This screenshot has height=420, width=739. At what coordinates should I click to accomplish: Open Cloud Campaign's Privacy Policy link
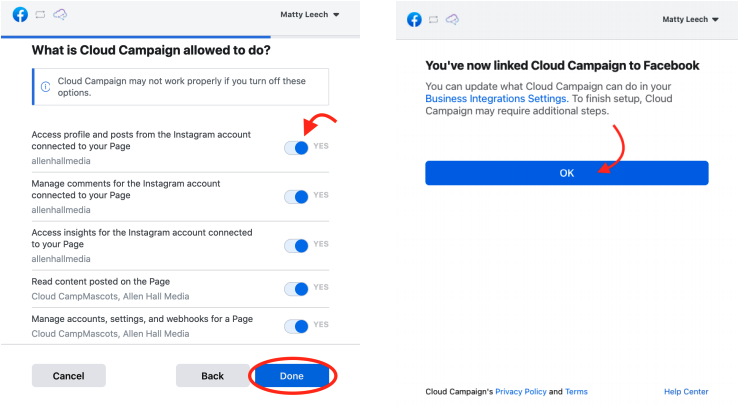pos(521,392)
